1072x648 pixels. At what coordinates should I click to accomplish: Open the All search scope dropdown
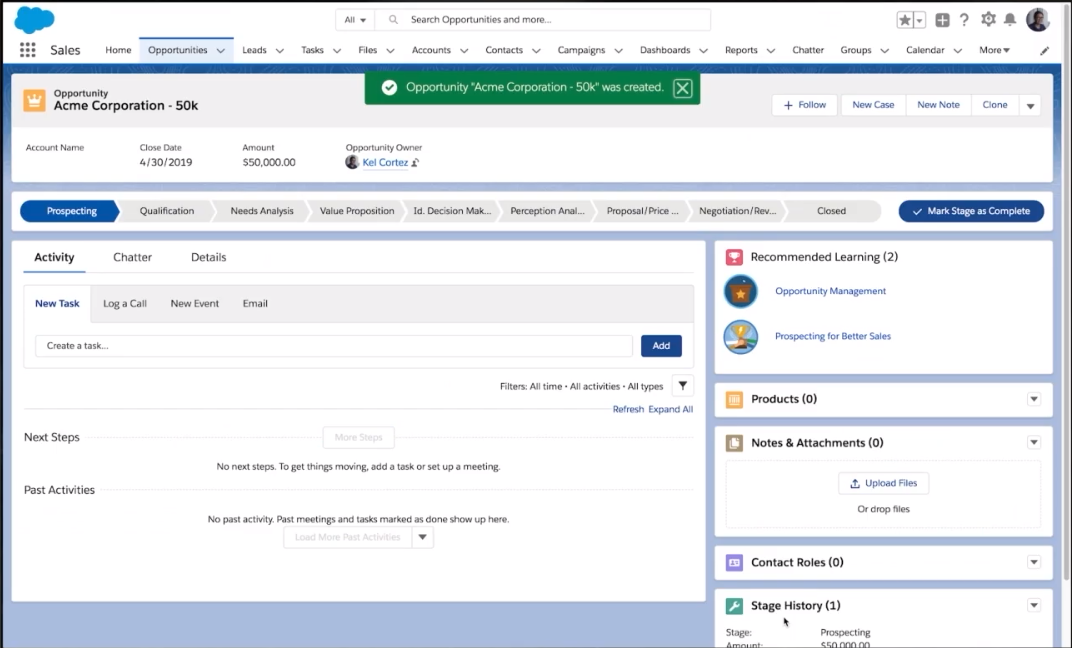[355, 20]
